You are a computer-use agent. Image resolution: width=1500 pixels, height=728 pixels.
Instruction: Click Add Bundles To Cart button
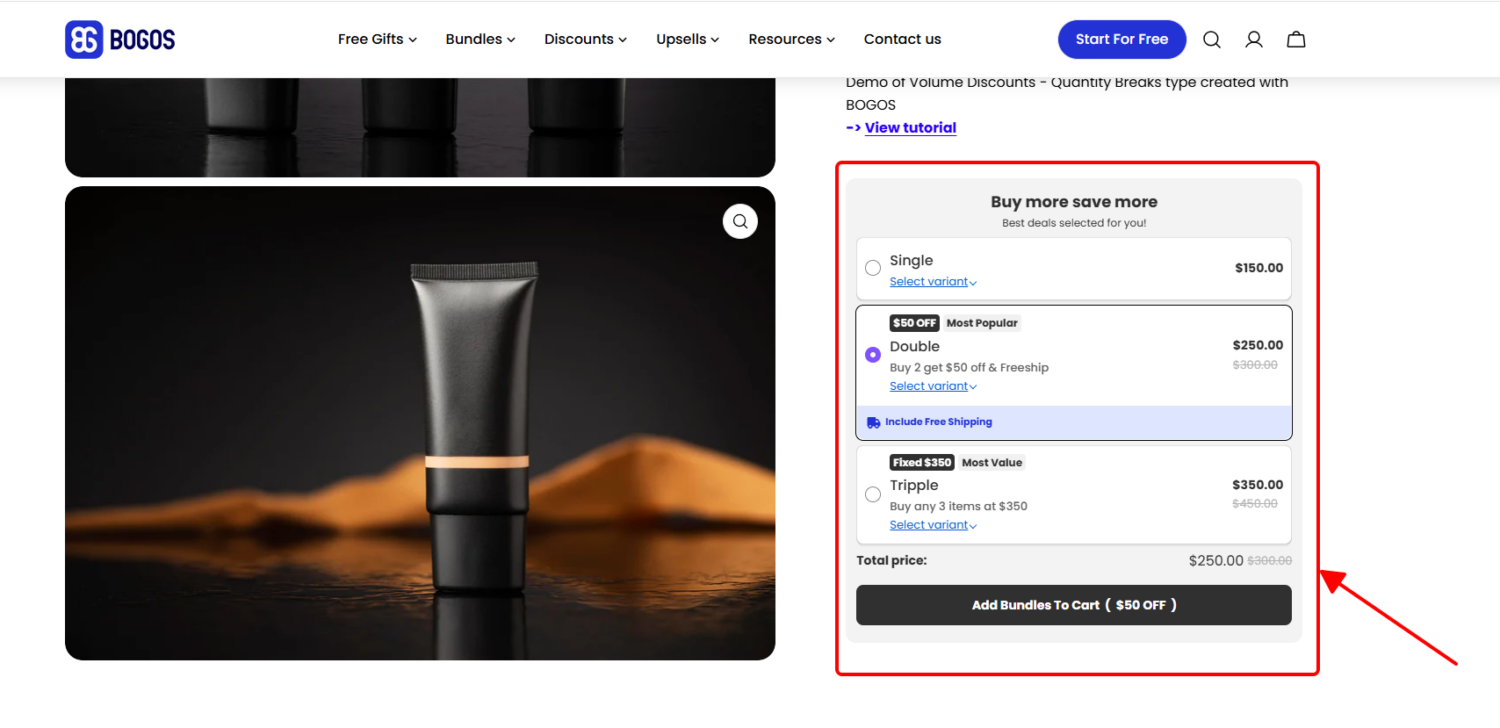coord(1073,605)
